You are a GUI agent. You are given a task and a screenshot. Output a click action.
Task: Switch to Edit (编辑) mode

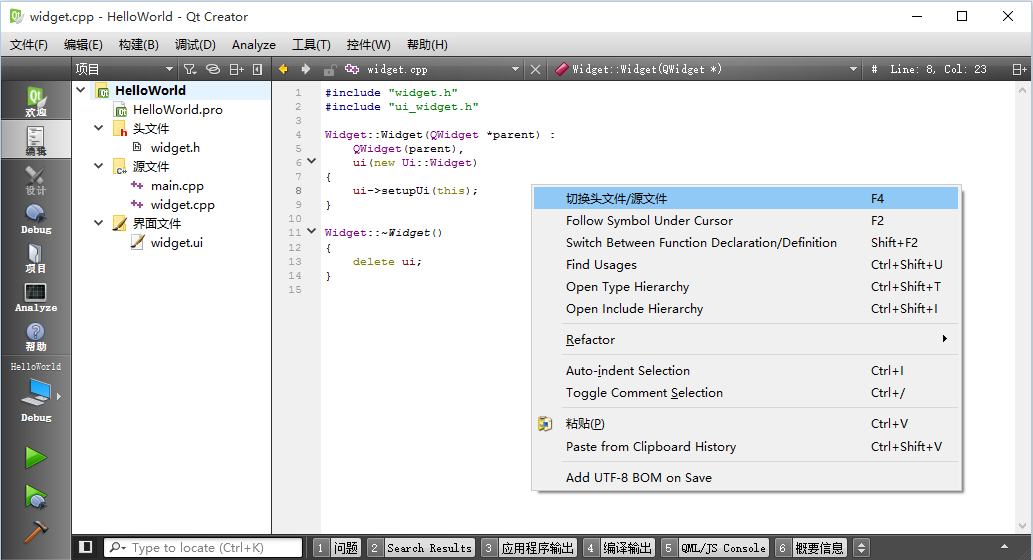(x=36, y=140)
